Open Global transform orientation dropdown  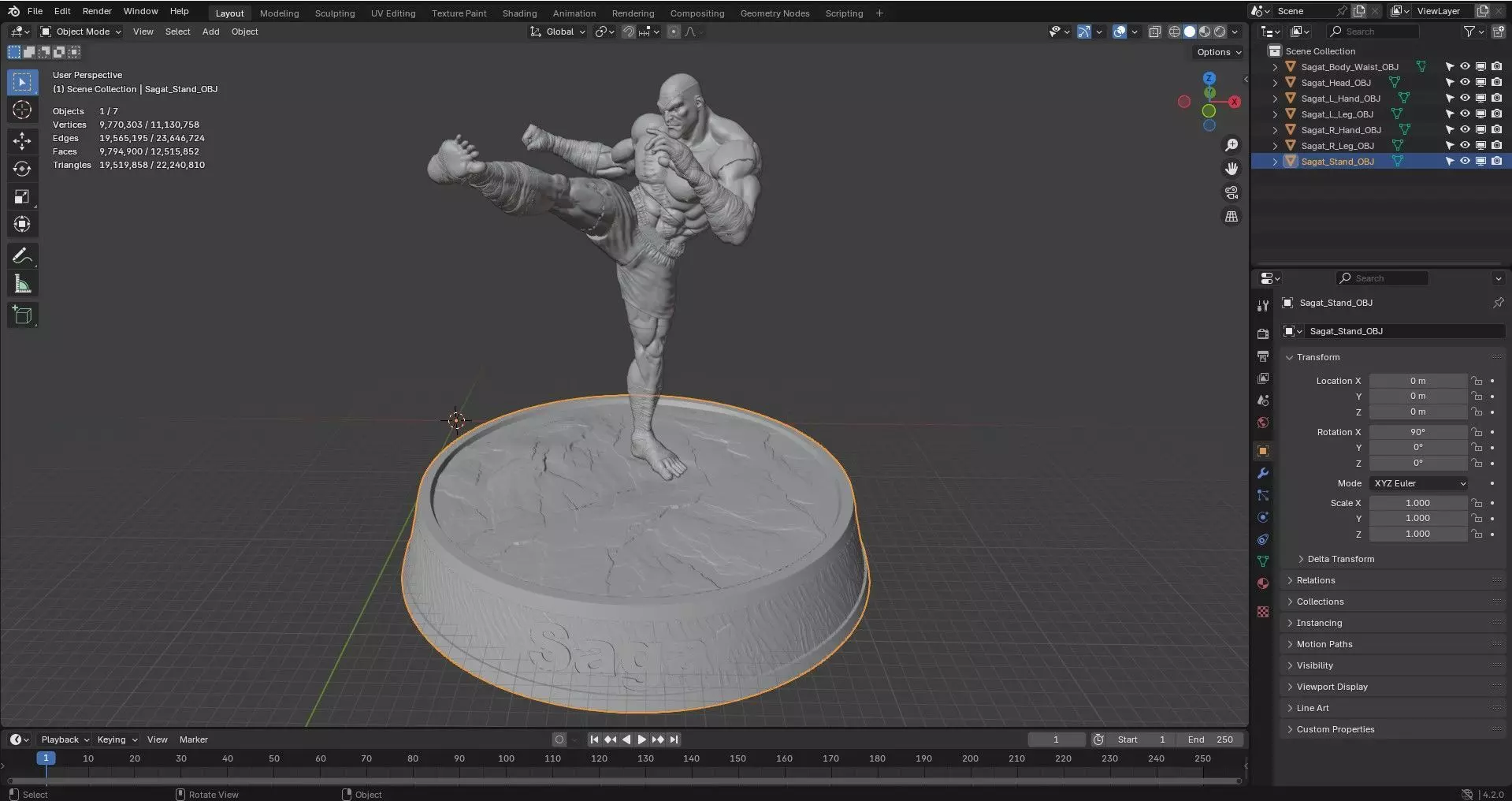558,32
